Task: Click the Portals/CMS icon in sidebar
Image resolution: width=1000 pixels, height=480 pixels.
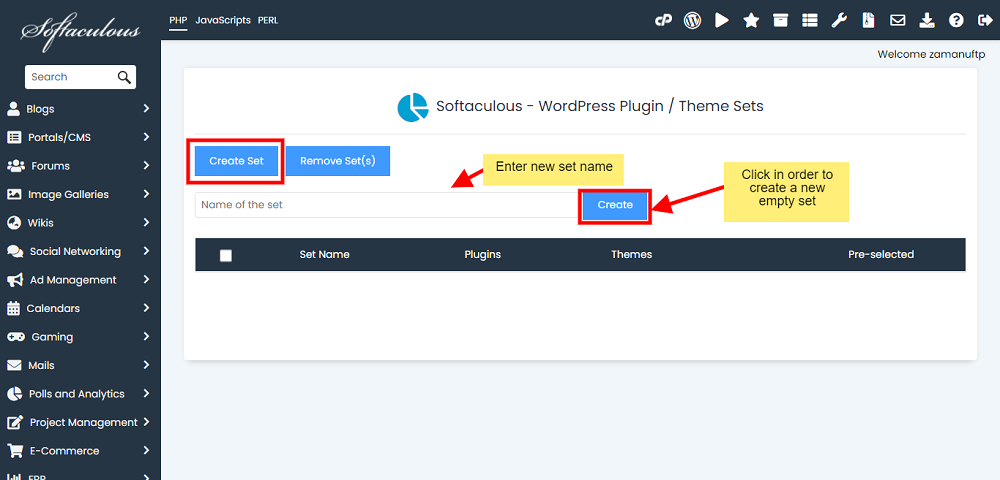Action: point(14,137)
